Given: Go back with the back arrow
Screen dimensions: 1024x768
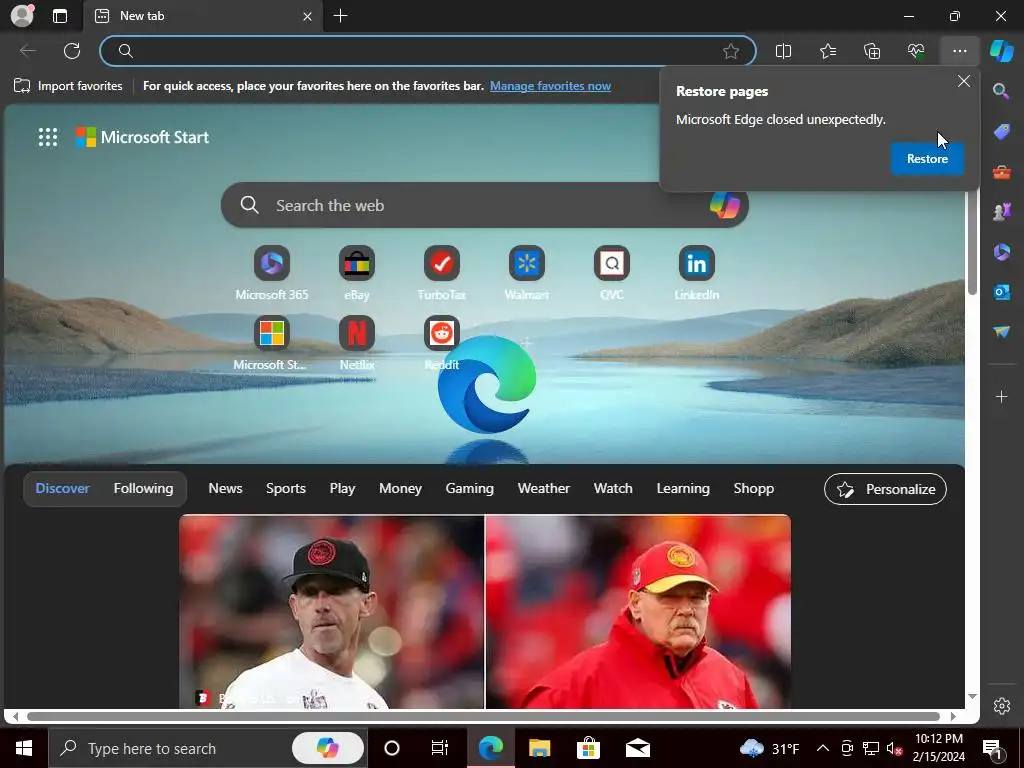Looking at the screenshot, I should [x=27, y=51].
